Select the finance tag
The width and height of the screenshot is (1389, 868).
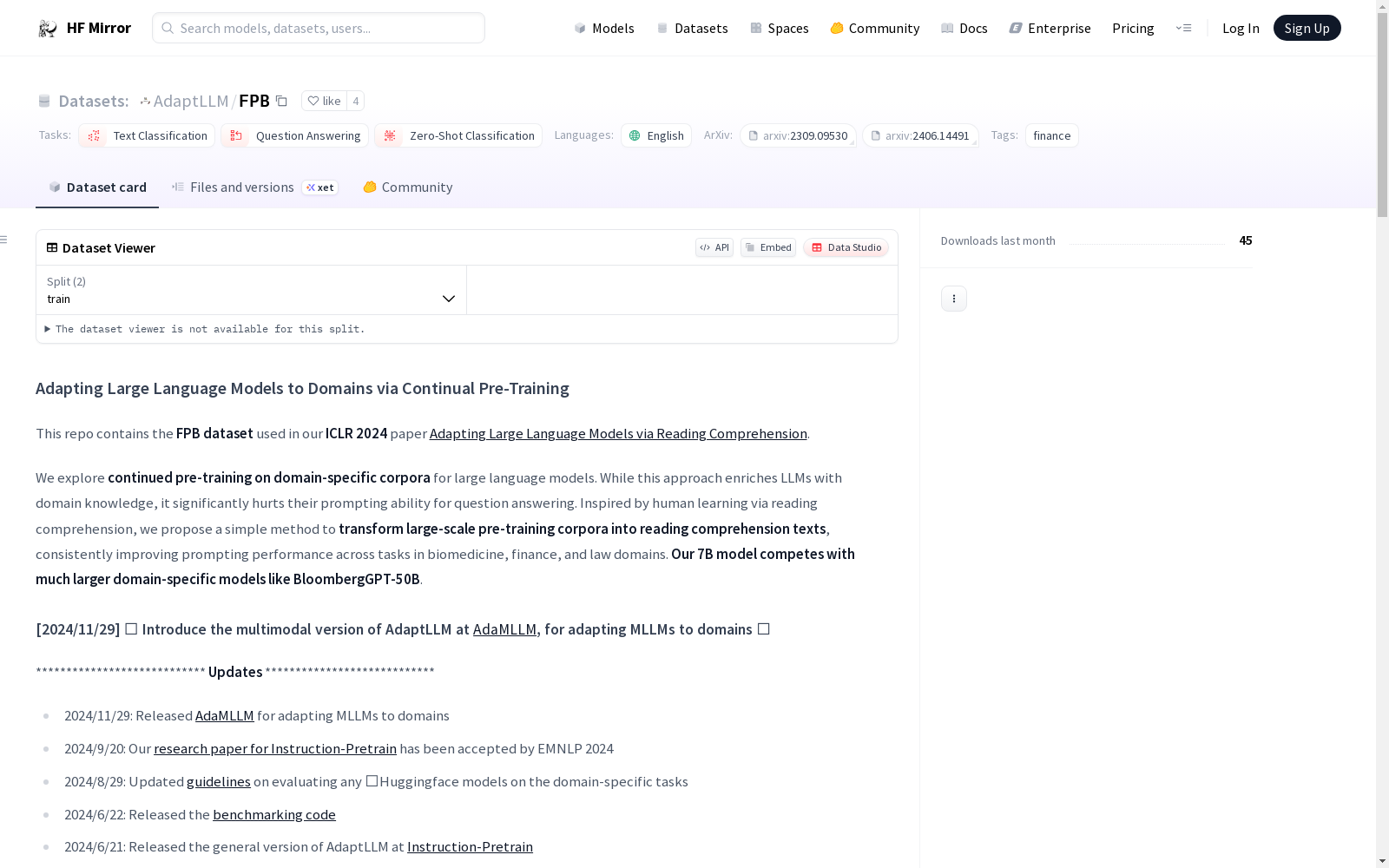point(1052,135)
